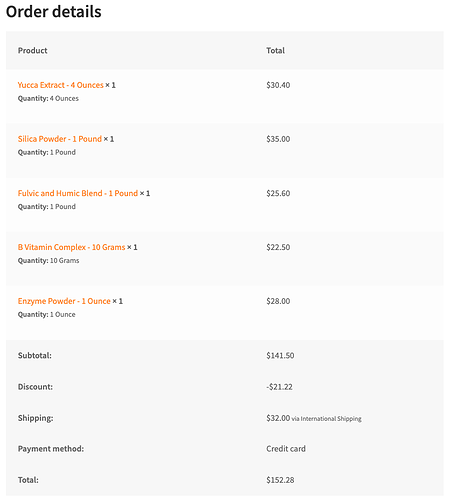This screenshot has height=500, width=449.
Task: Select the $35.00 Silica Powder price
Action: click(278, 139)
